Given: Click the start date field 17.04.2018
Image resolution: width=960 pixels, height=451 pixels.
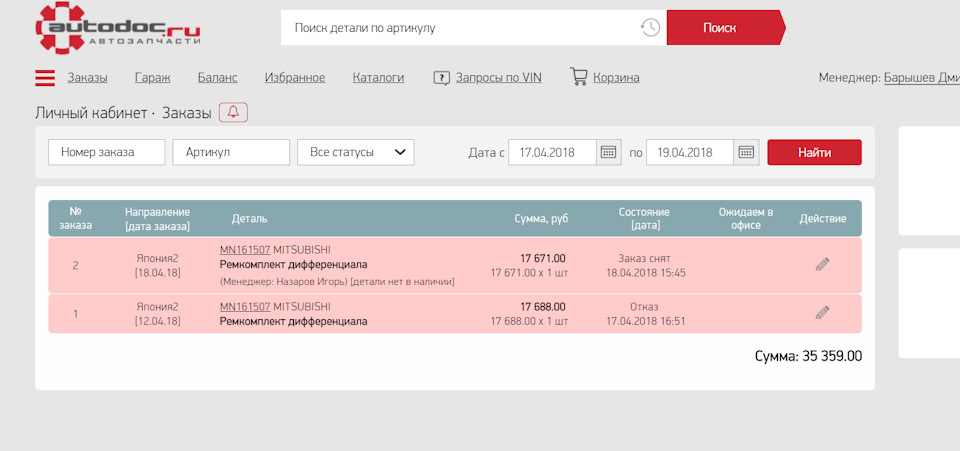Looking at the screenshot, I should (552, 152).
